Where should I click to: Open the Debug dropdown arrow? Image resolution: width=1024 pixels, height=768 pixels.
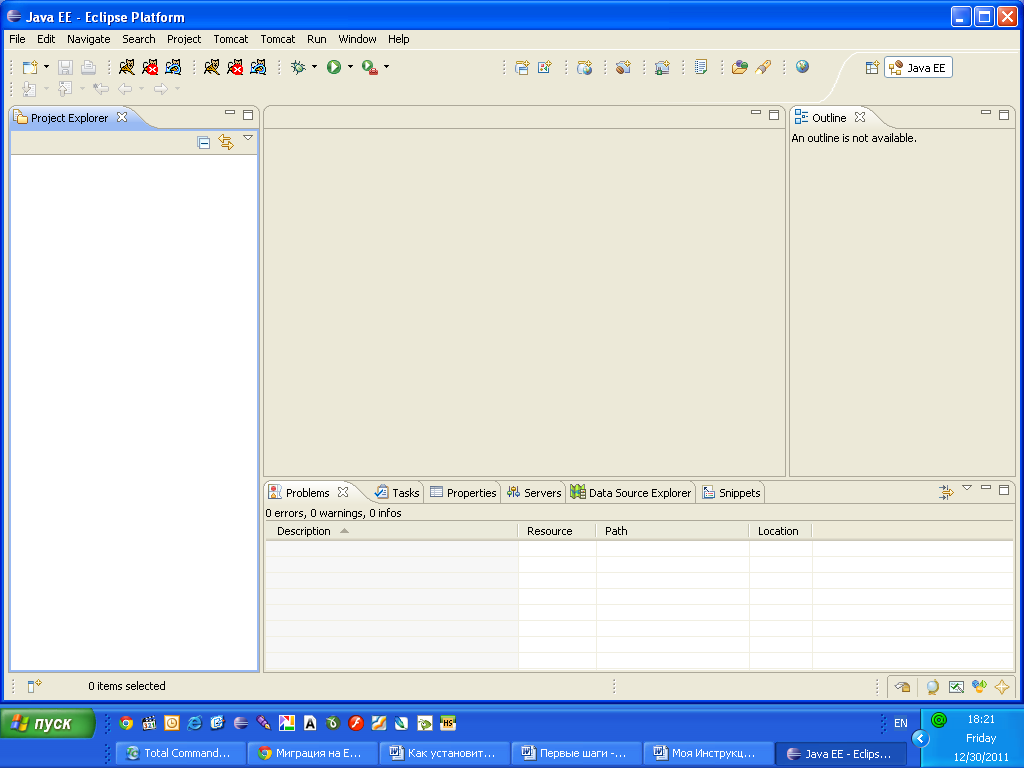click(x=314, y=67)
